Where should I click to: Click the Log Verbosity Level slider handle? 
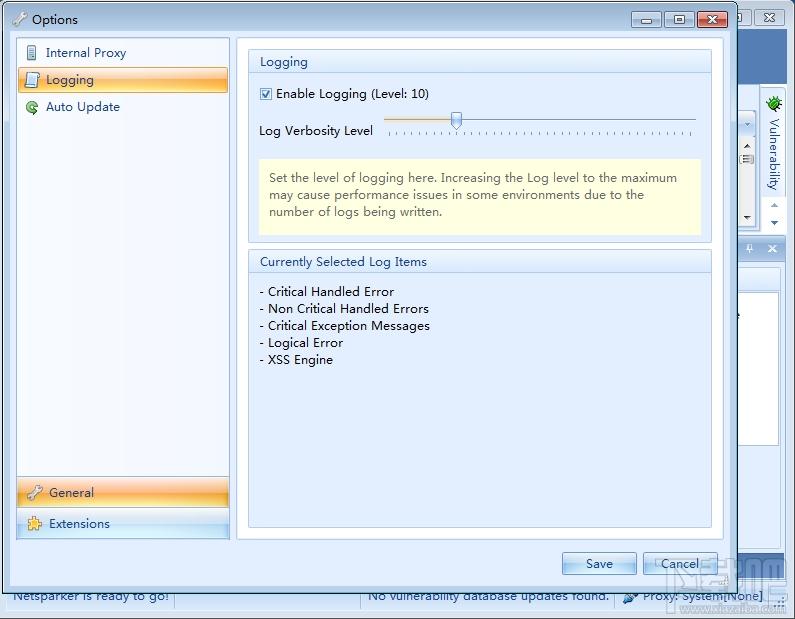pyautogui.click(x=456, y=121)
